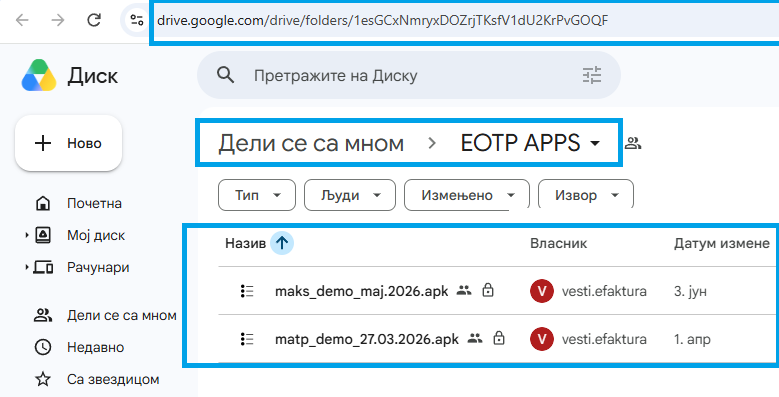Click owner avatar in maks_demo_maj.2026.apk row

click(x=542, y=291)
